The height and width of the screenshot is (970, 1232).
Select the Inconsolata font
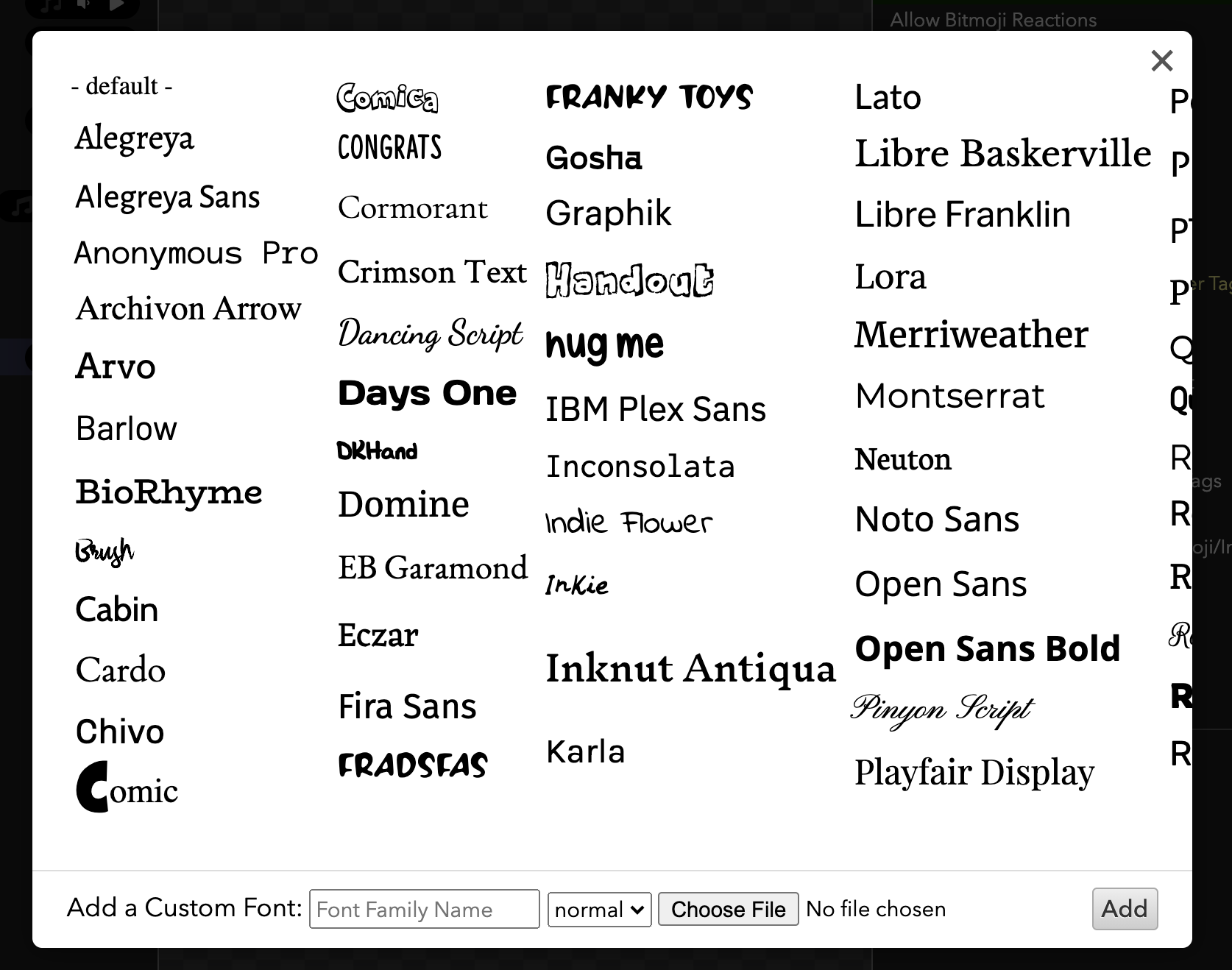click(640, 467)
